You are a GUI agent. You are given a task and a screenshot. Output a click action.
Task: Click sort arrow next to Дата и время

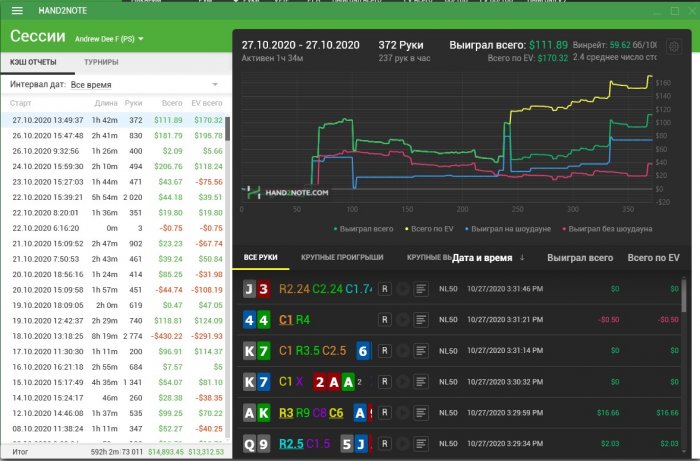522,257
